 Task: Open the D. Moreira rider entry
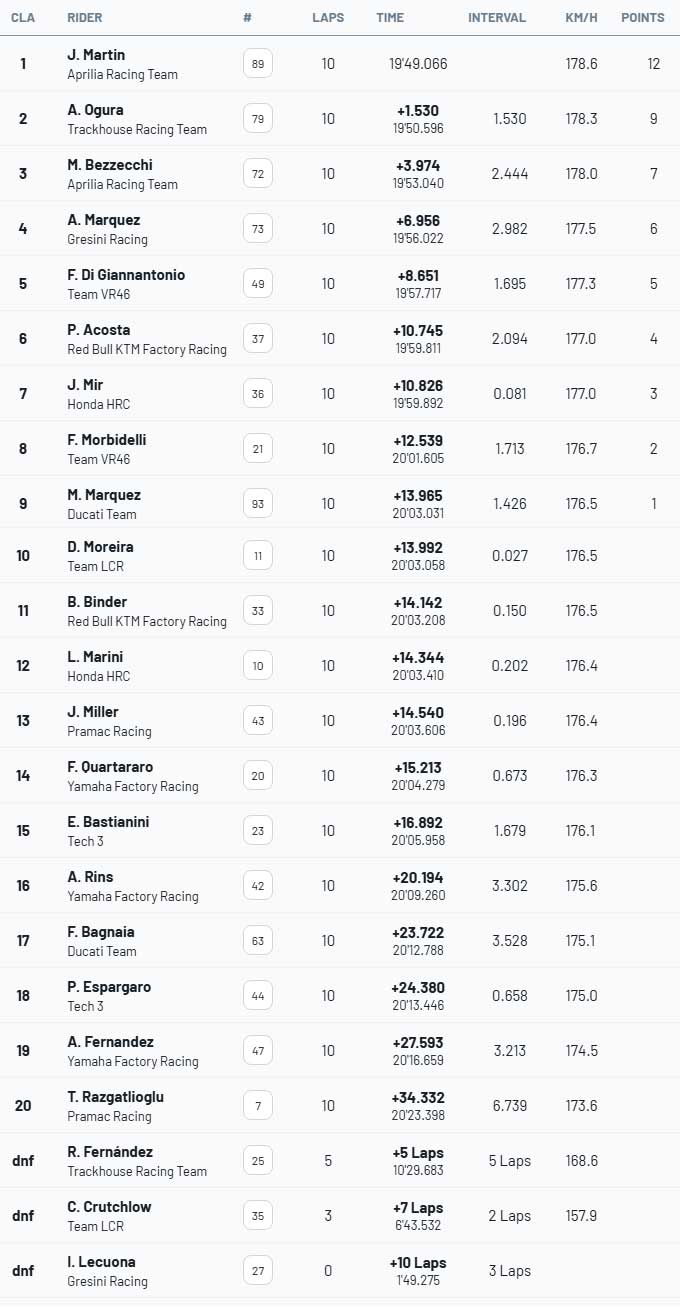[x=100, y=547]
